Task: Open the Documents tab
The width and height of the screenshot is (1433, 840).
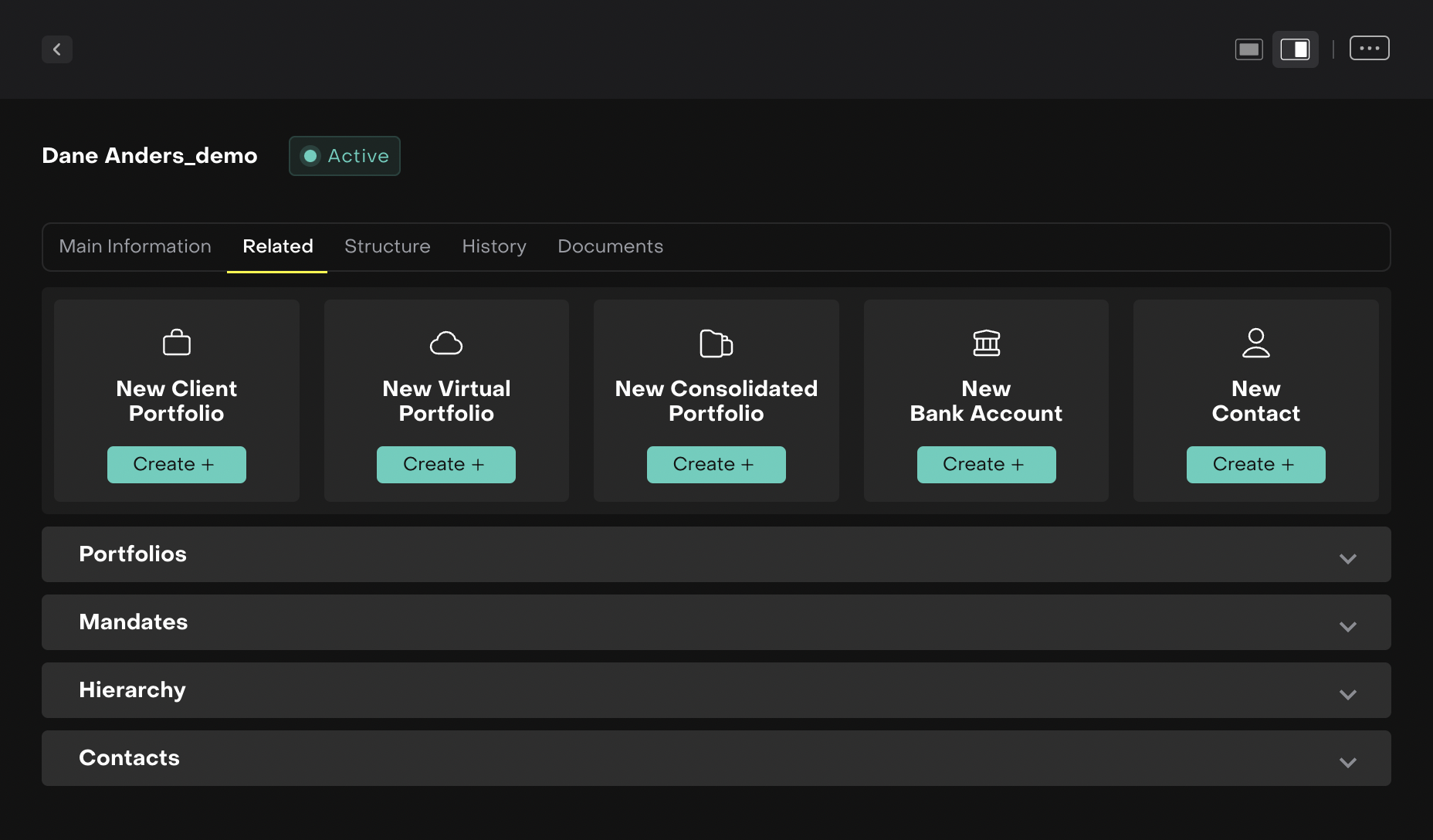Action: tap(610, 246)
